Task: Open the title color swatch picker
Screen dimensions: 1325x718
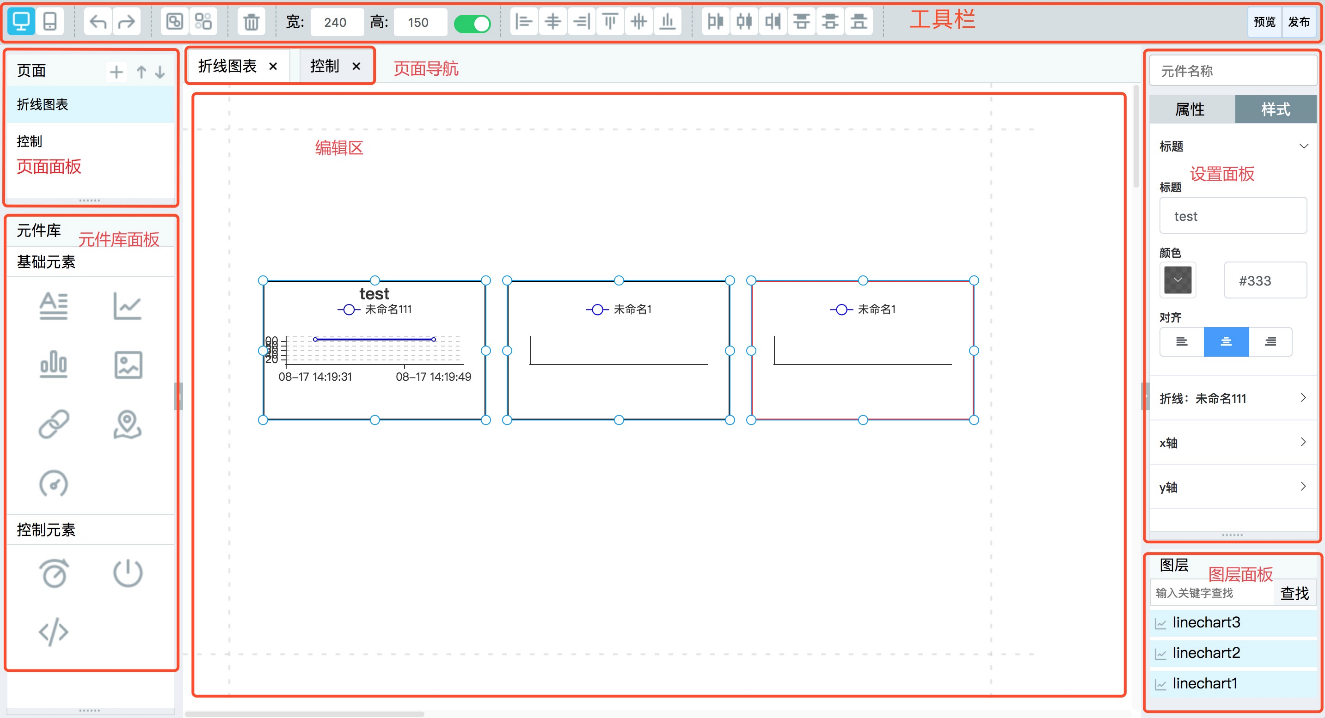Action: (x=1178, y=280)
